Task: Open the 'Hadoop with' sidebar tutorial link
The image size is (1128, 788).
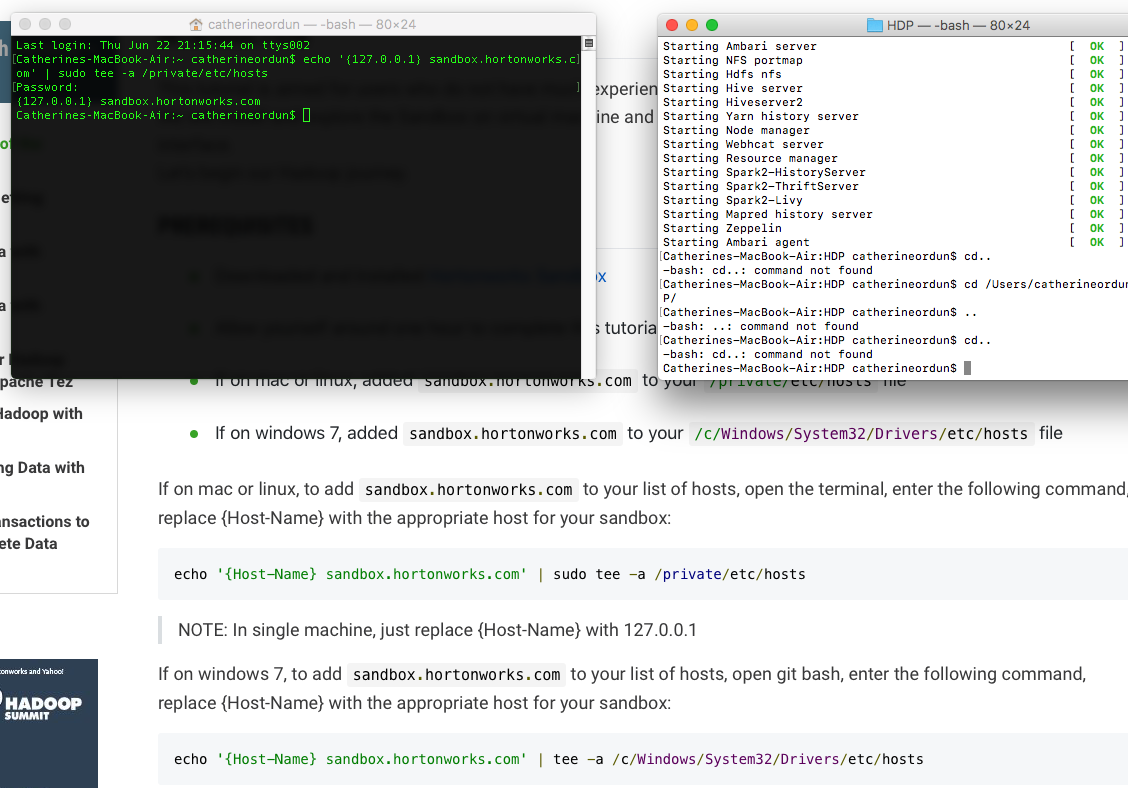Action: 42,414
